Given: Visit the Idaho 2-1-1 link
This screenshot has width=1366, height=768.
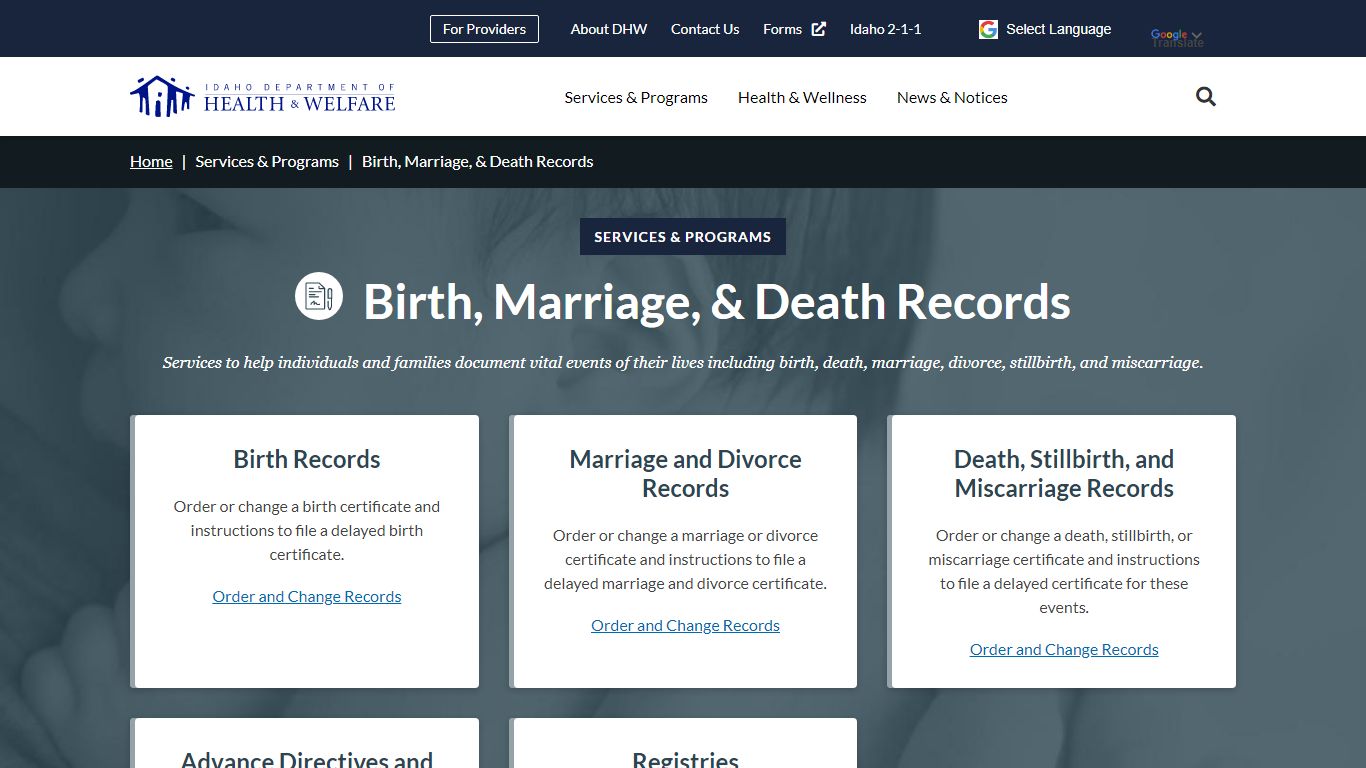Looking at the screenshot, I should (x=886, y=29).
